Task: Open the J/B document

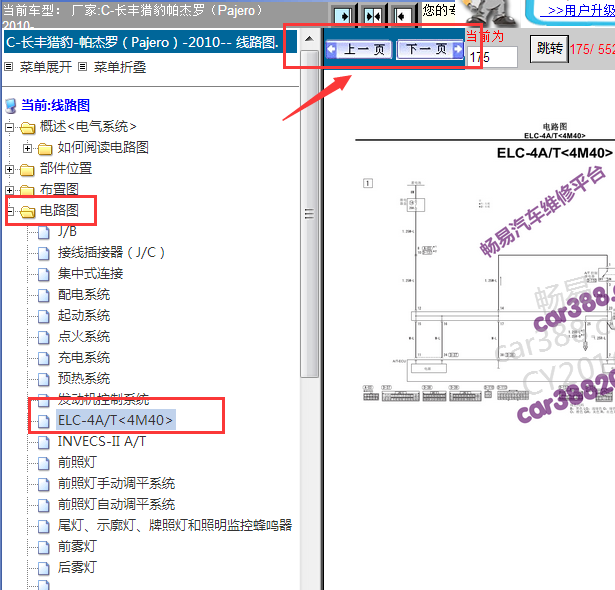Action: pos(67,231)
